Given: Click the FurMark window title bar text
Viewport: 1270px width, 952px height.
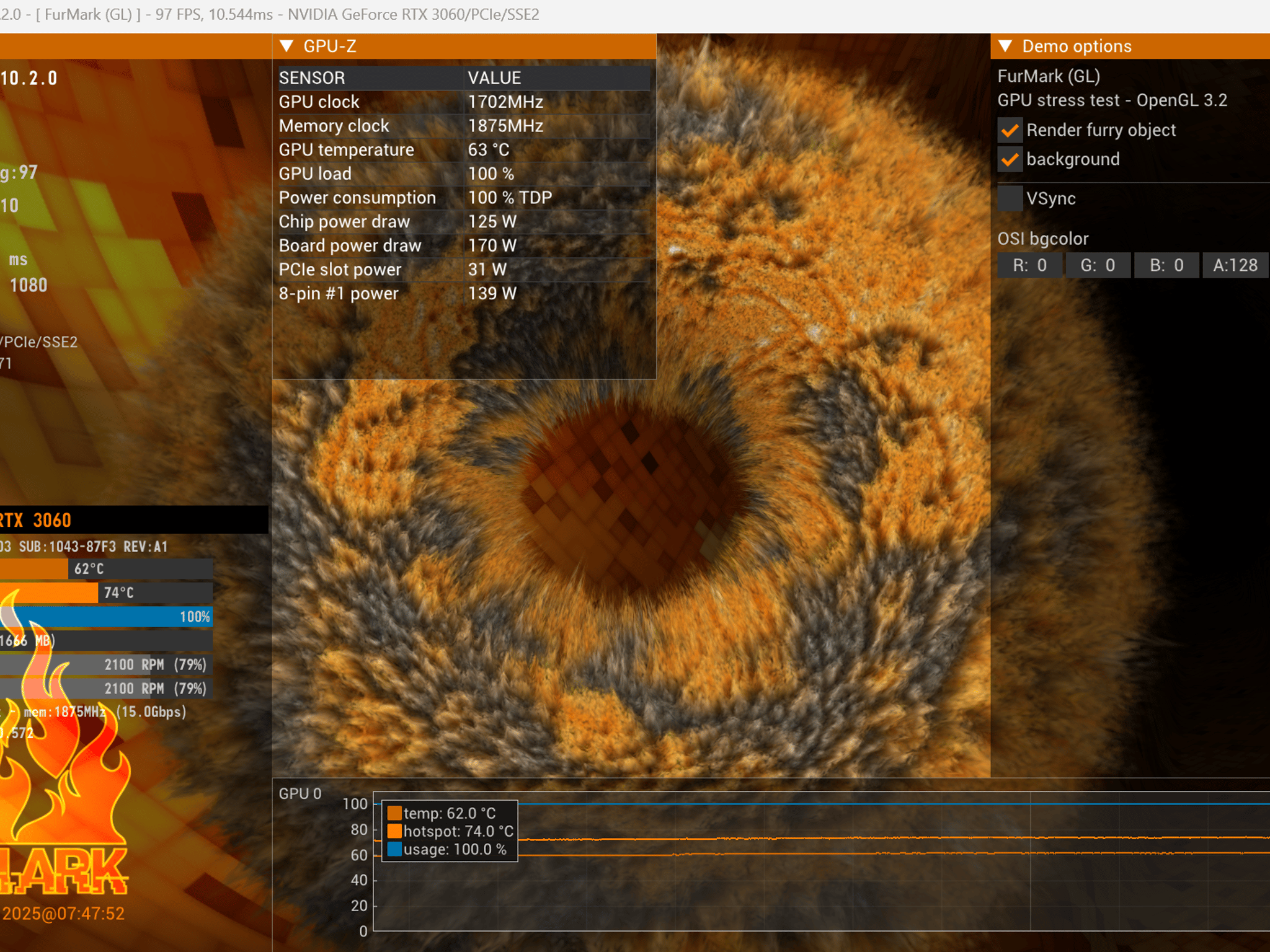Looking at the screenshot, I should click(x=270, y=14).
